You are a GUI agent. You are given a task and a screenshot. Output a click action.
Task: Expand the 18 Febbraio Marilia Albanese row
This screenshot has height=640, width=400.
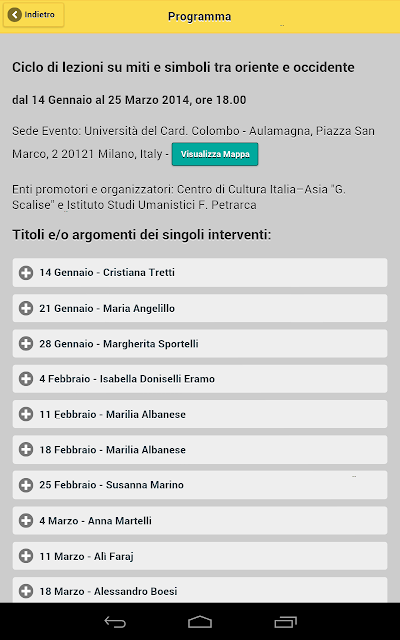pos(200,449)
